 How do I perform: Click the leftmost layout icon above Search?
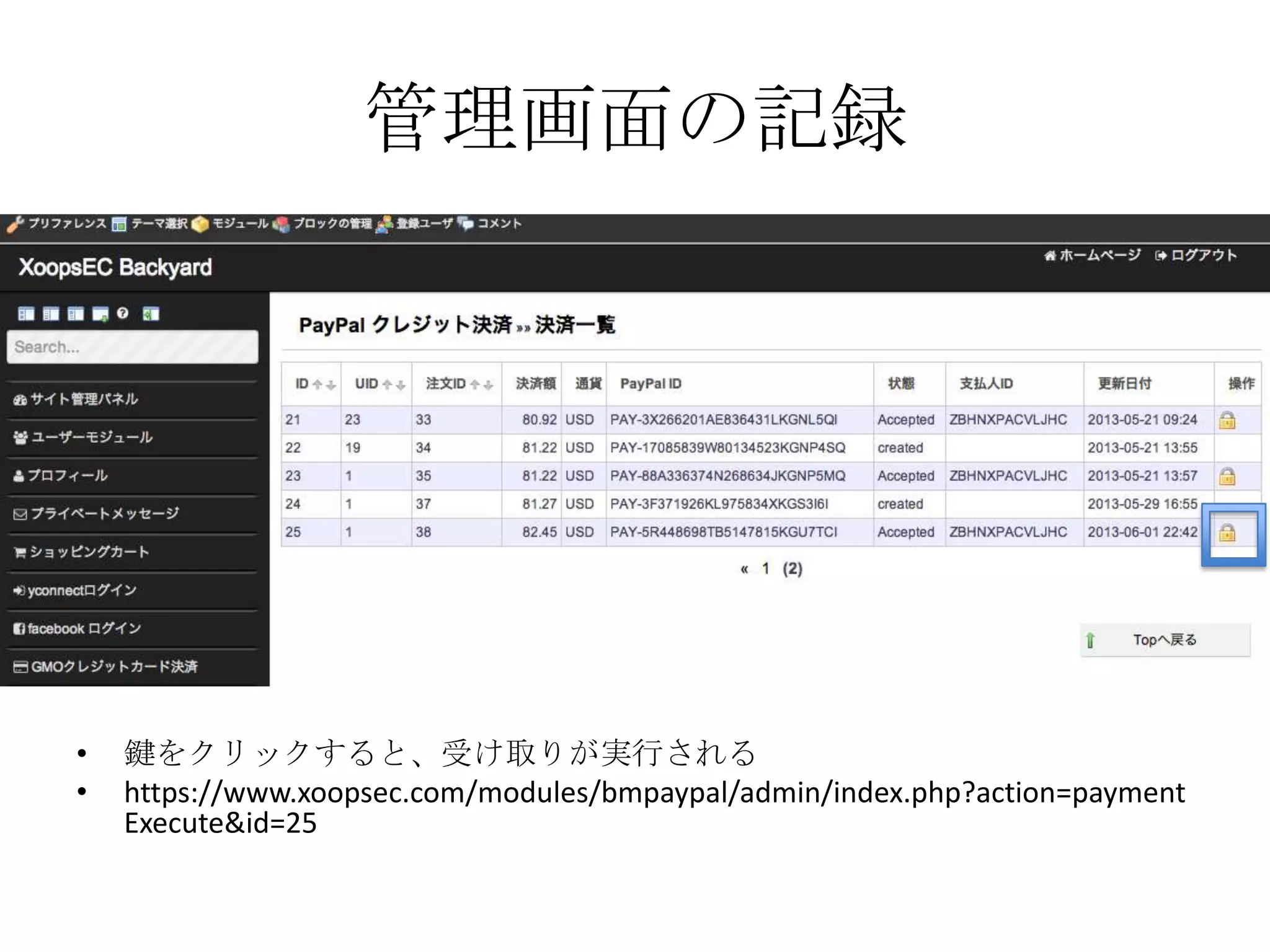point(26,314)
